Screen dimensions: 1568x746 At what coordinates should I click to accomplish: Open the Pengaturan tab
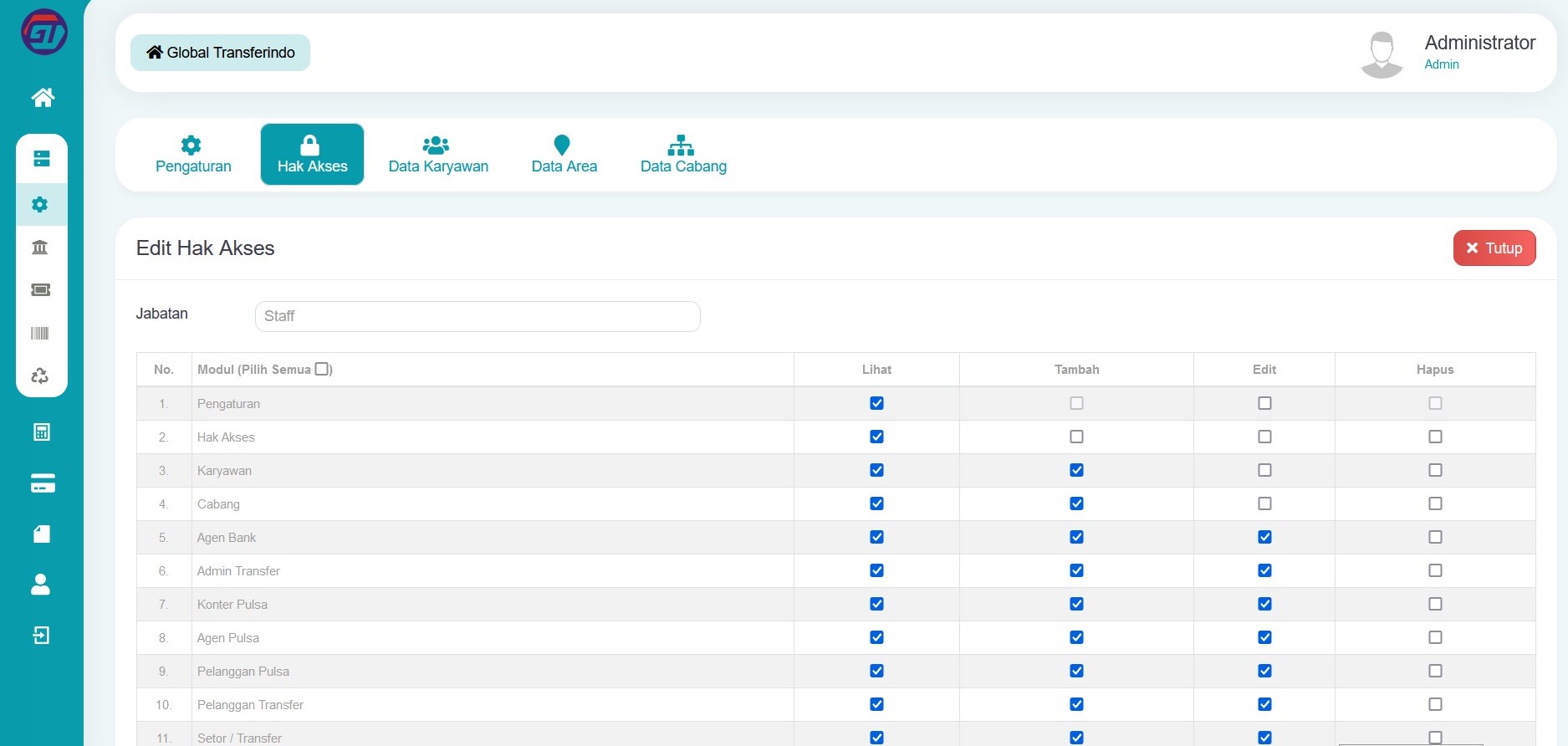(193, 155)
